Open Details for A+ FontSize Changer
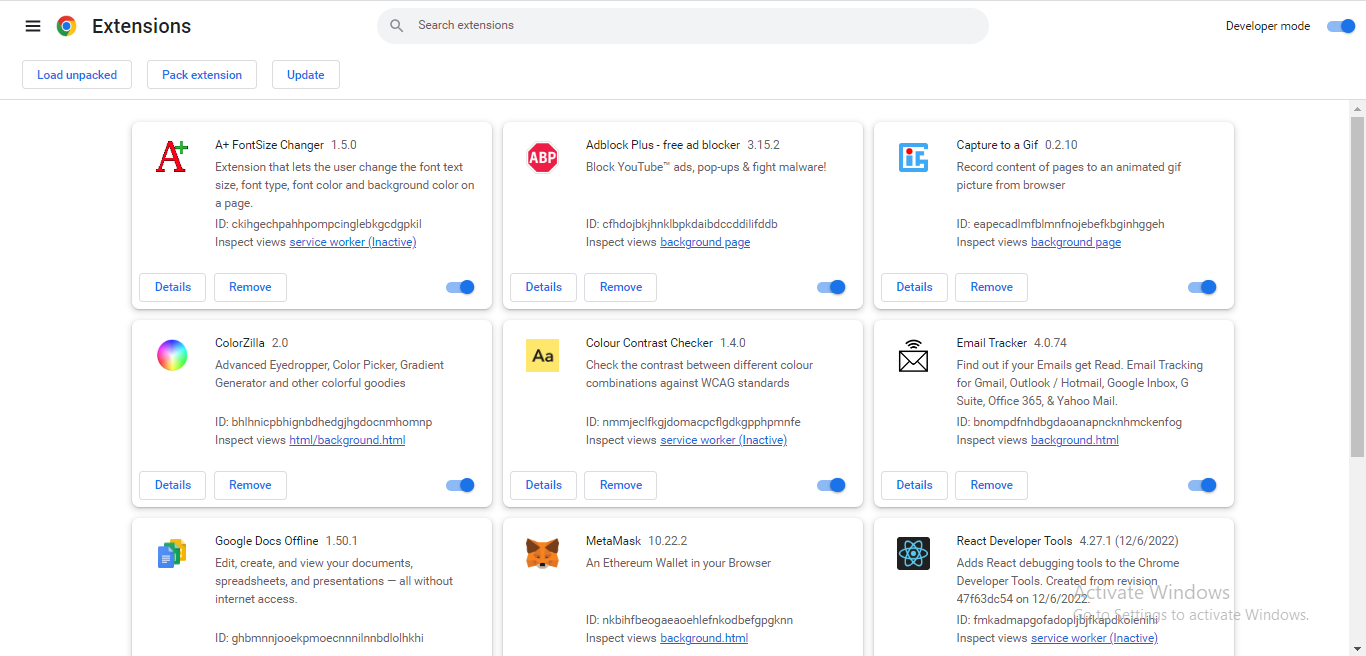 (173, 287)
